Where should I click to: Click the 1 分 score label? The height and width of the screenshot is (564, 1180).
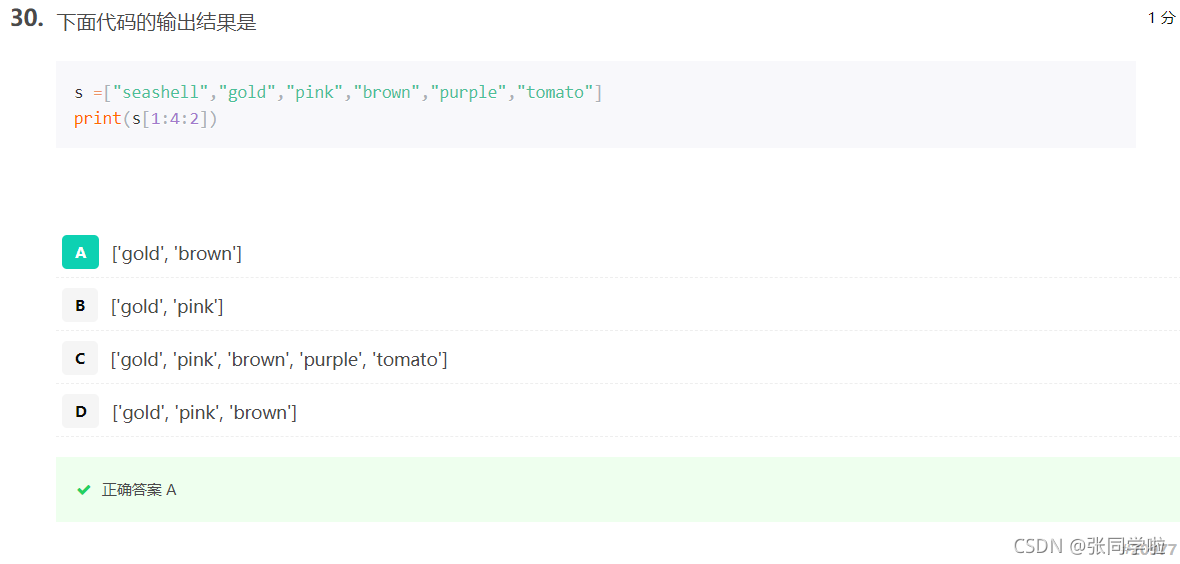pyautogui.click(x=1162, y=18)
